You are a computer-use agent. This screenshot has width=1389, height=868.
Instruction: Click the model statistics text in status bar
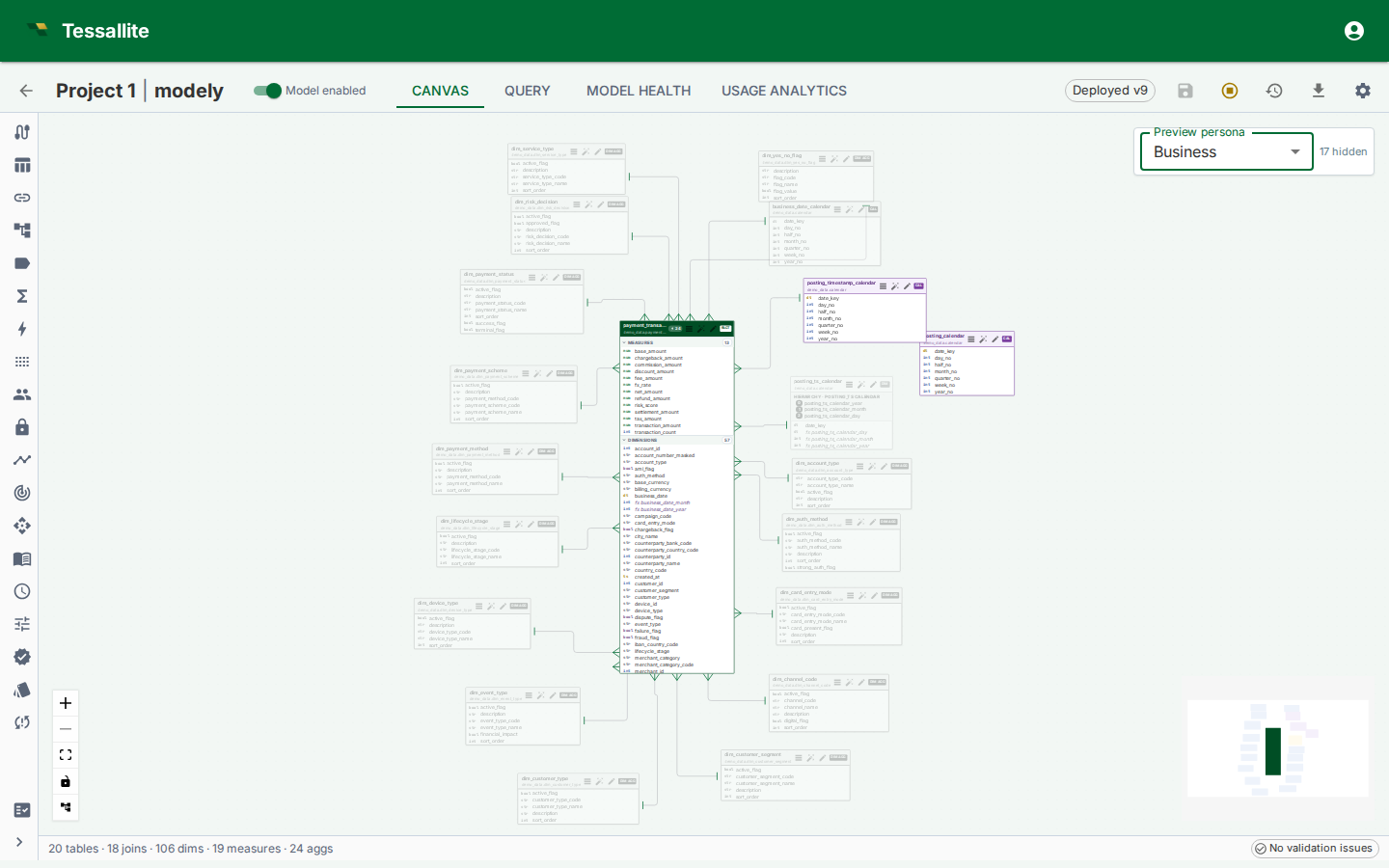(x=191, y=849)
